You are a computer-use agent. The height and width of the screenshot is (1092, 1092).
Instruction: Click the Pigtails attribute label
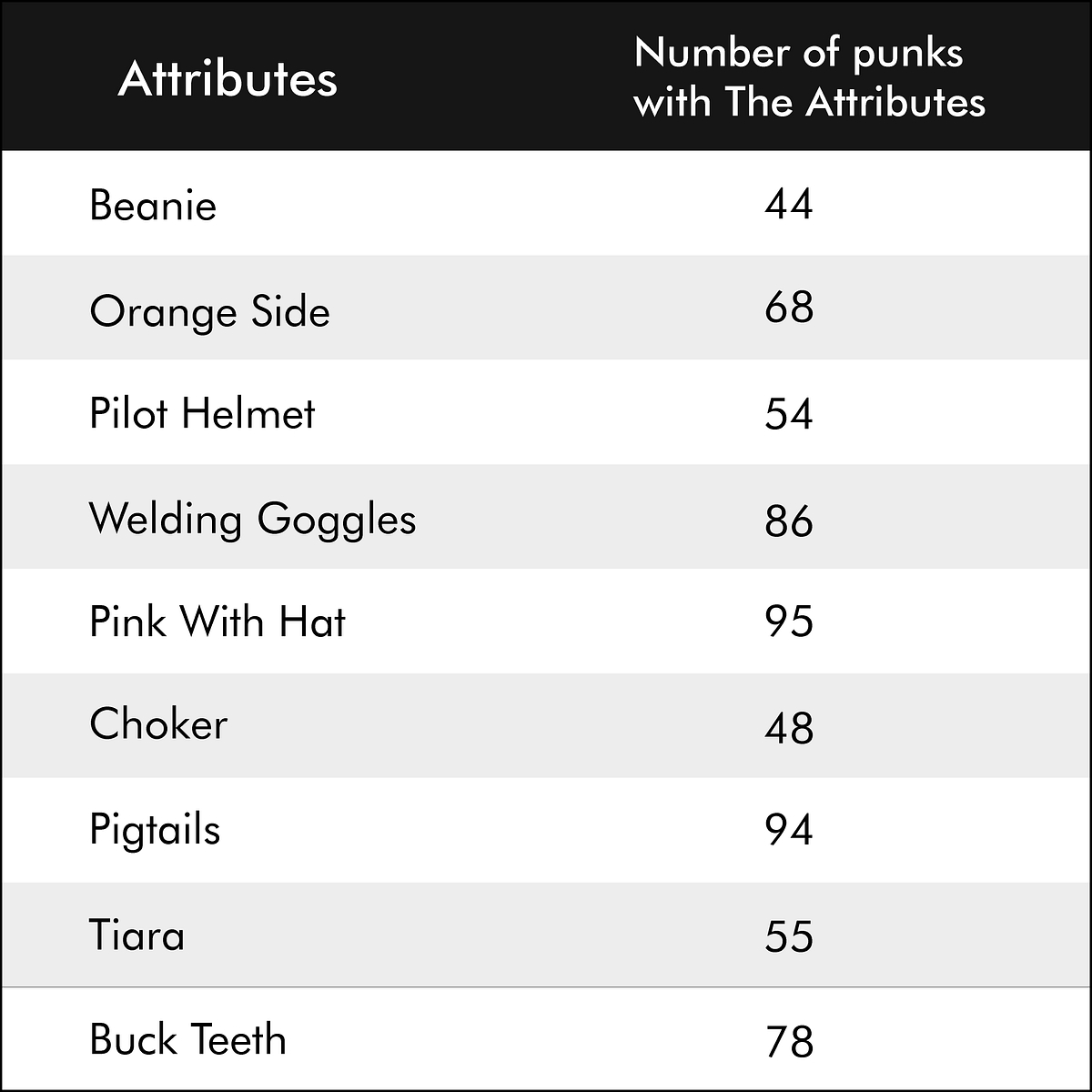click(155, 831)
